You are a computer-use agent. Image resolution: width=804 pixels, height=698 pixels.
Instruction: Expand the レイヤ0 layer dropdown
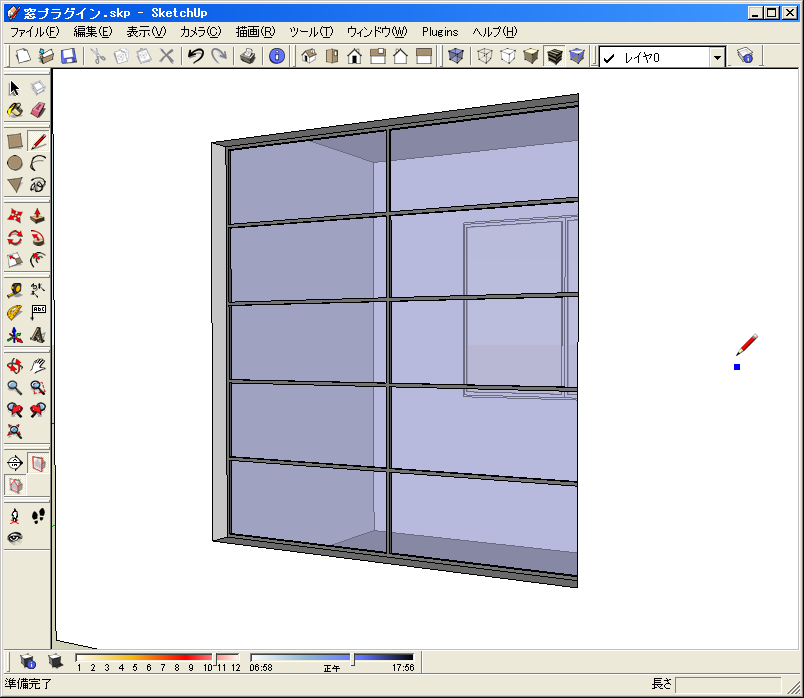coord(717,58)
